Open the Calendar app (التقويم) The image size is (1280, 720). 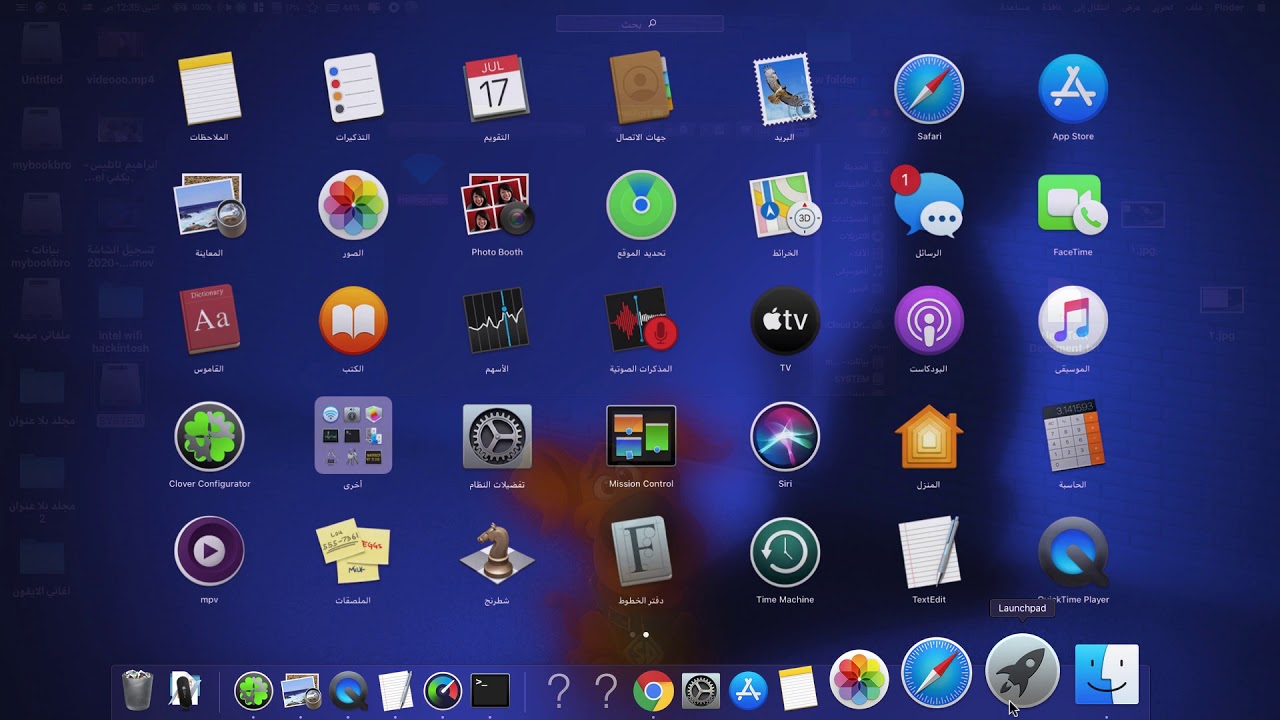point(497,89)
